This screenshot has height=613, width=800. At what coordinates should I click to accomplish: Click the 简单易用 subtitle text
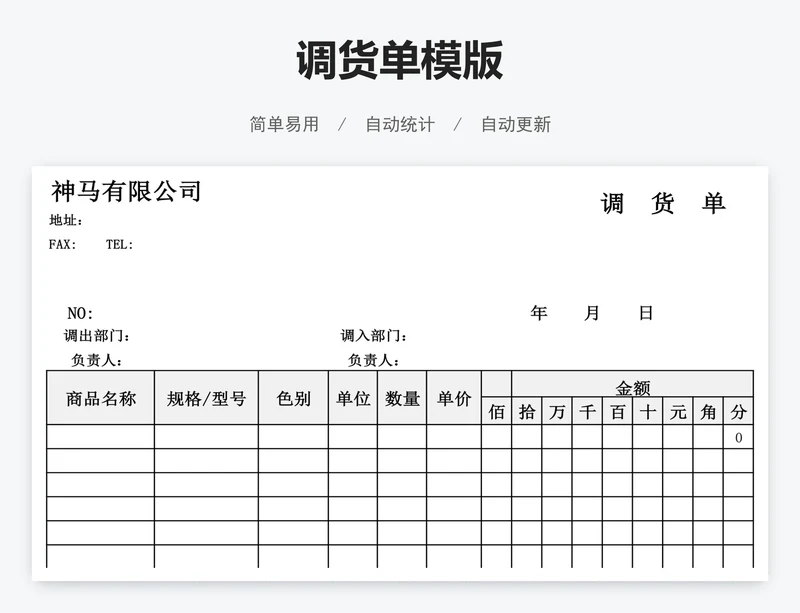click(284, 124)
